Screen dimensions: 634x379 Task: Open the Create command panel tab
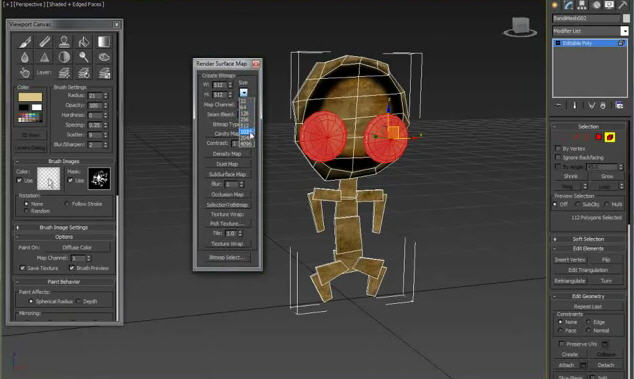555,5
